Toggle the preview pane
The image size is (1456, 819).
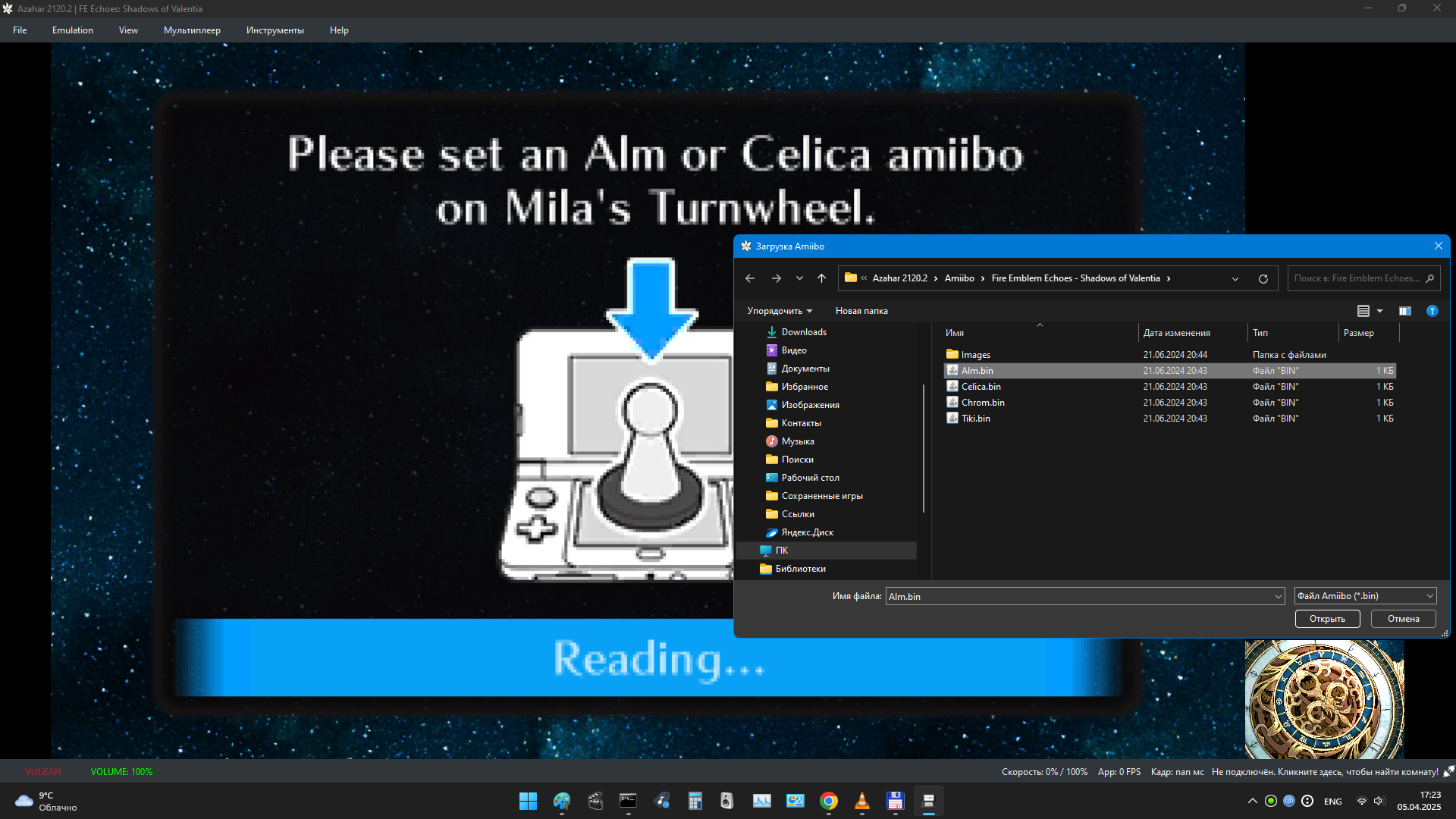tap(1405, 311)
